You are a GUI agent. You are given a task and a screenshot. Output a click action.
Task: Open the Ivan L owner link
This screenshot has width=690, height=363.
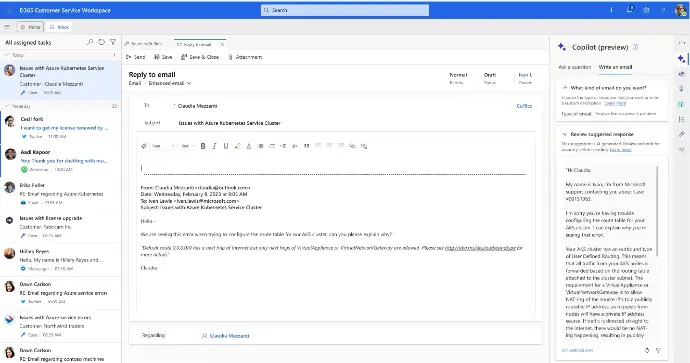pyautogui.click(x=525, y=75)
